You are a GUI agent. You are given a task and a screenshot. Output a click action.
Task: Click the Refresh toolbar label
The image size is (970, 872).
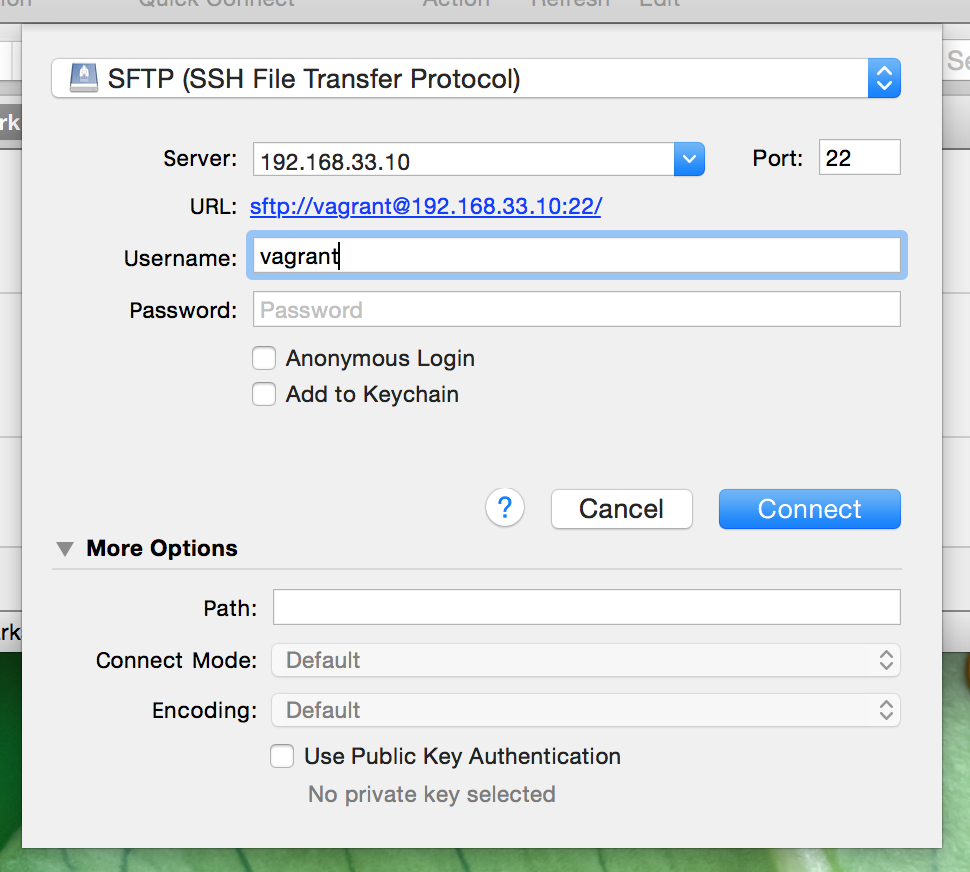570,3
